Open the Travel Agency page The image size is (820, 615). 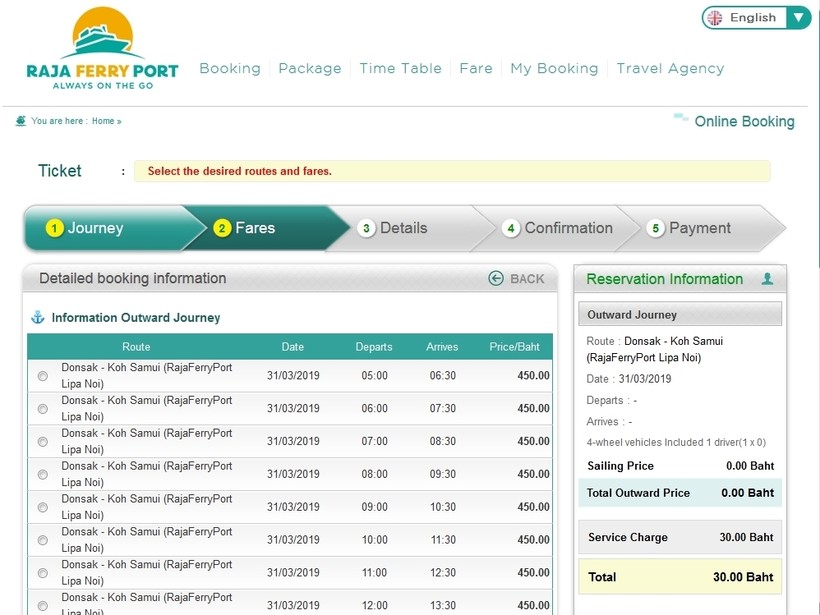pos(670,69)
